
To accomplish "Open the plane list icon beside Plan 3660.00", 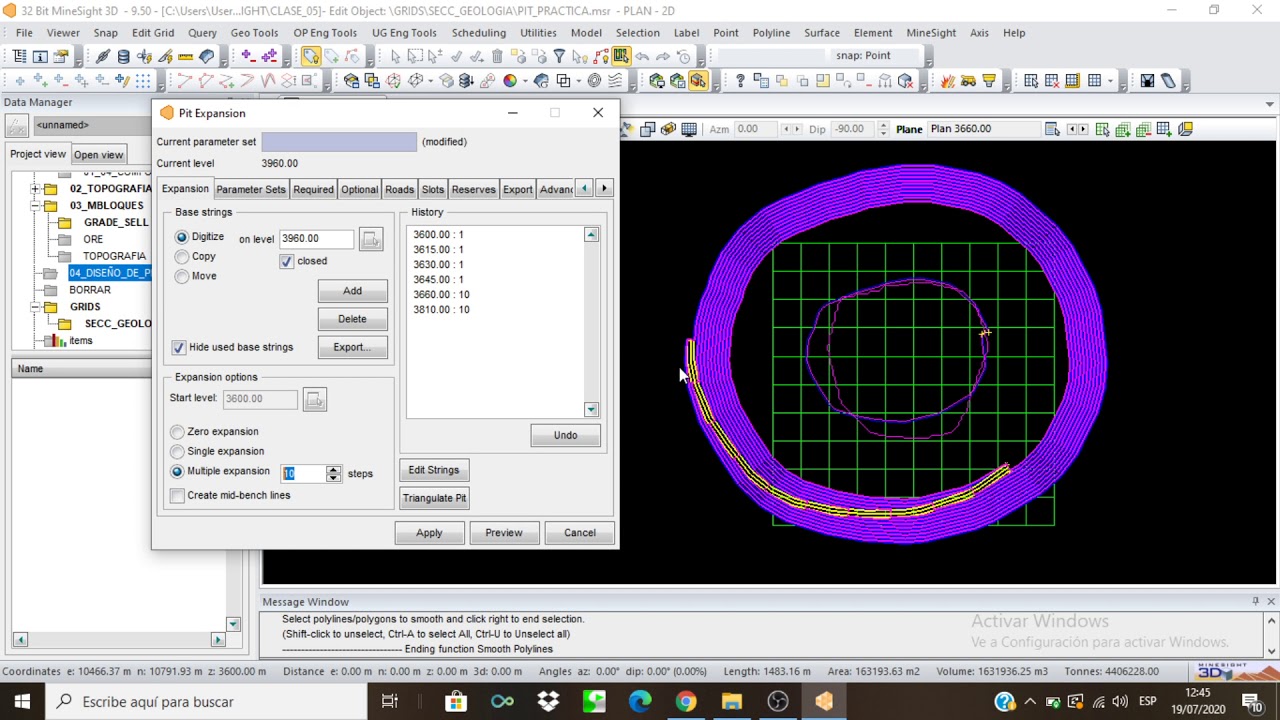I will tap(1051, 129).
